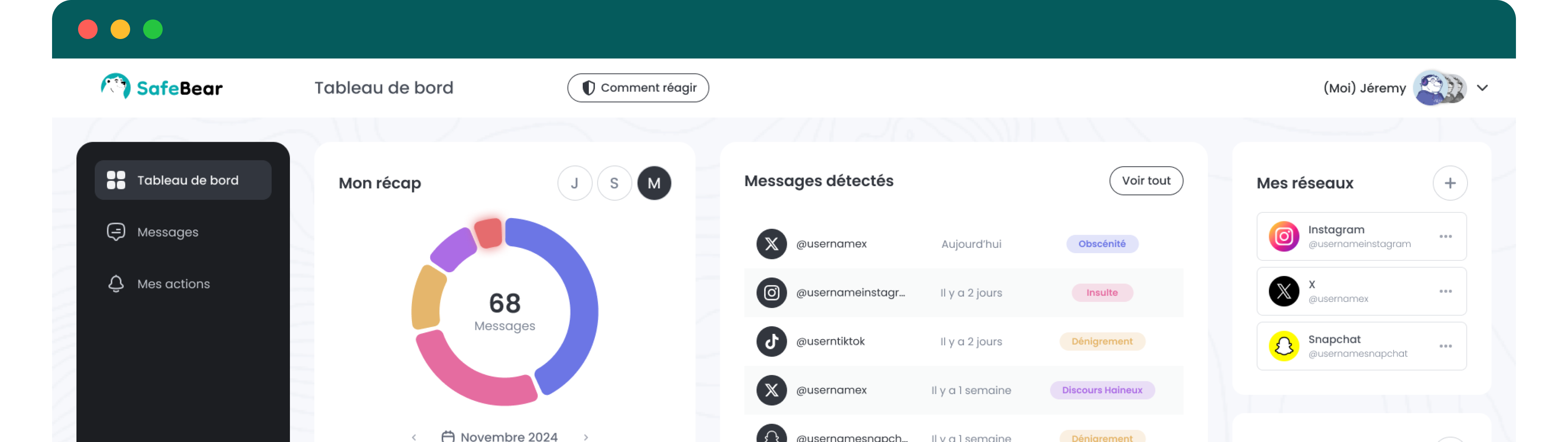Click the Instagram logo in Mes réseaux
Viewport: 1568px width, 442px height.
(1284, 236)
